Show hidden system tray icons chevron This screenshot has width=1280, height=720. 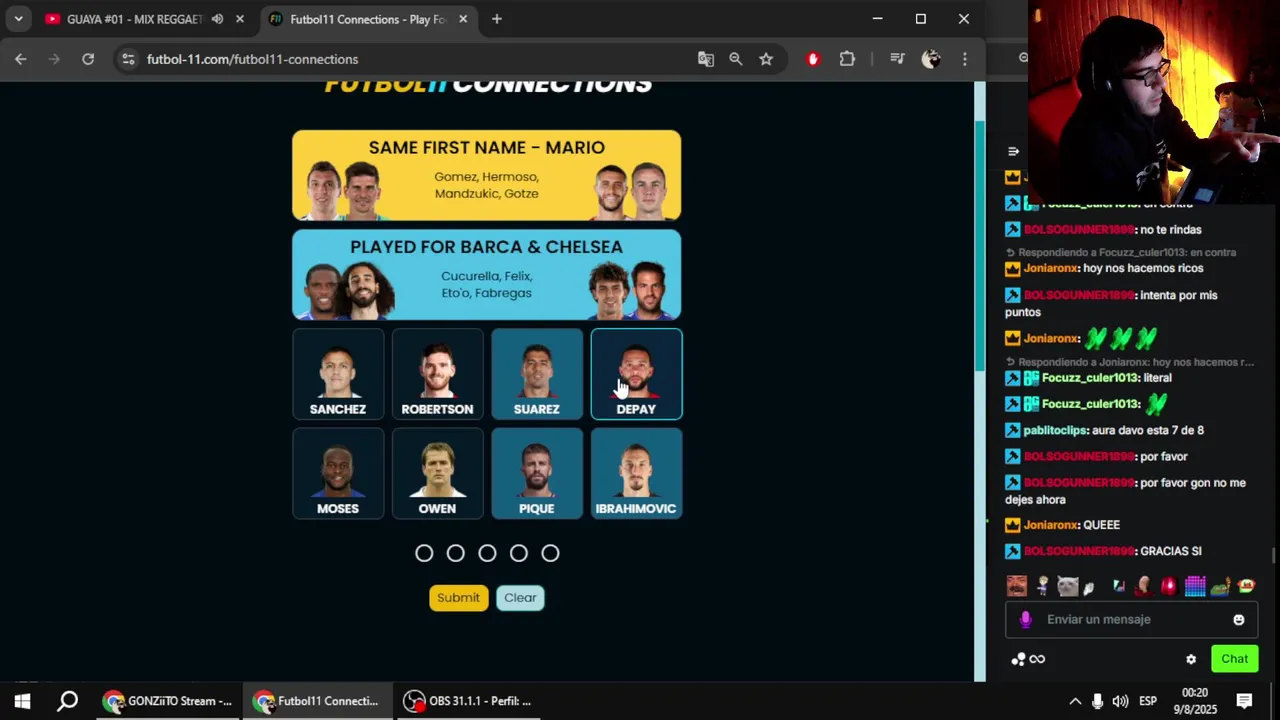[1075, 701]
